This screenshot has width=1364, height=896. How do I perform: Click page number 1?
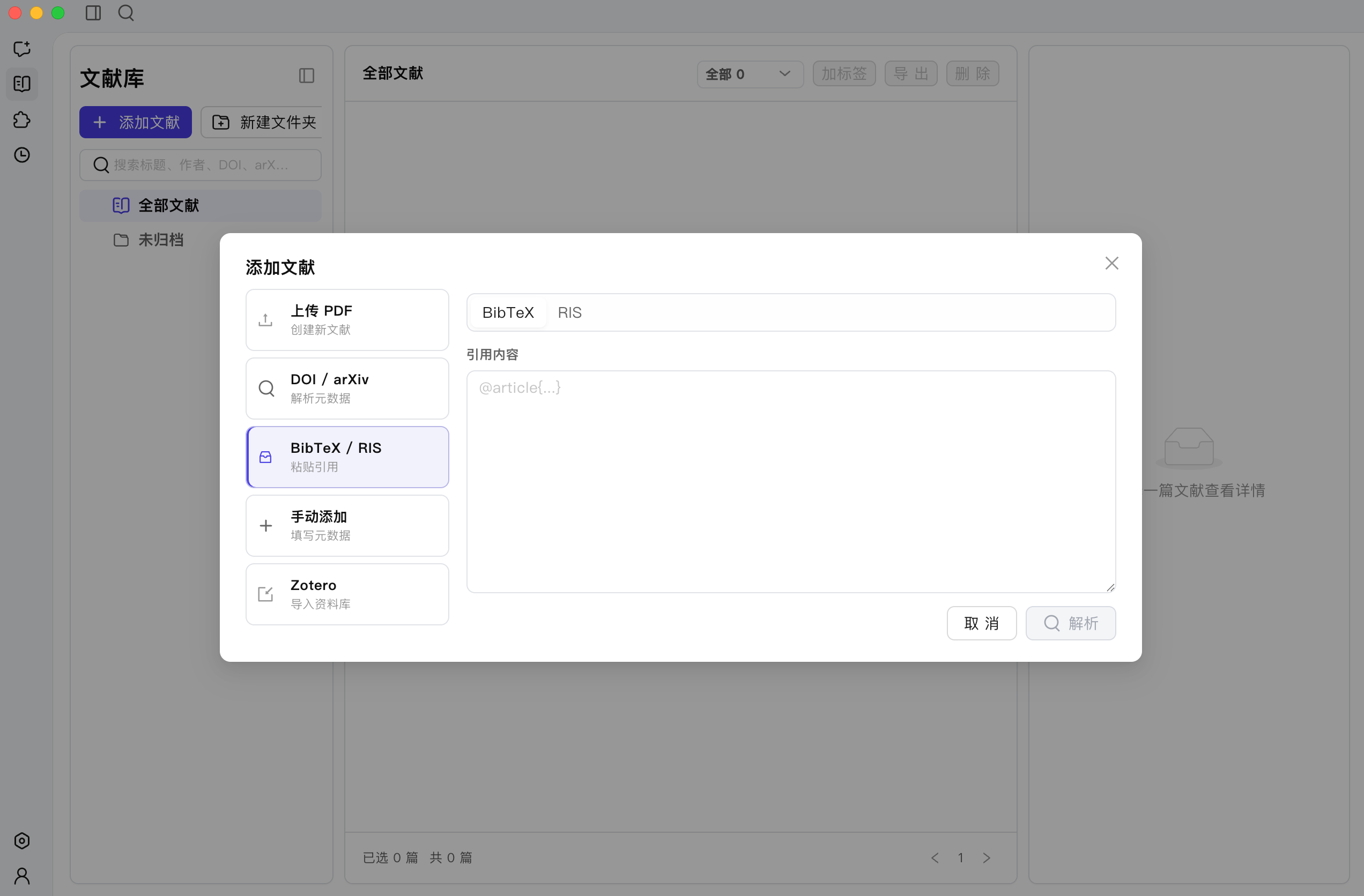click(960, 857)
